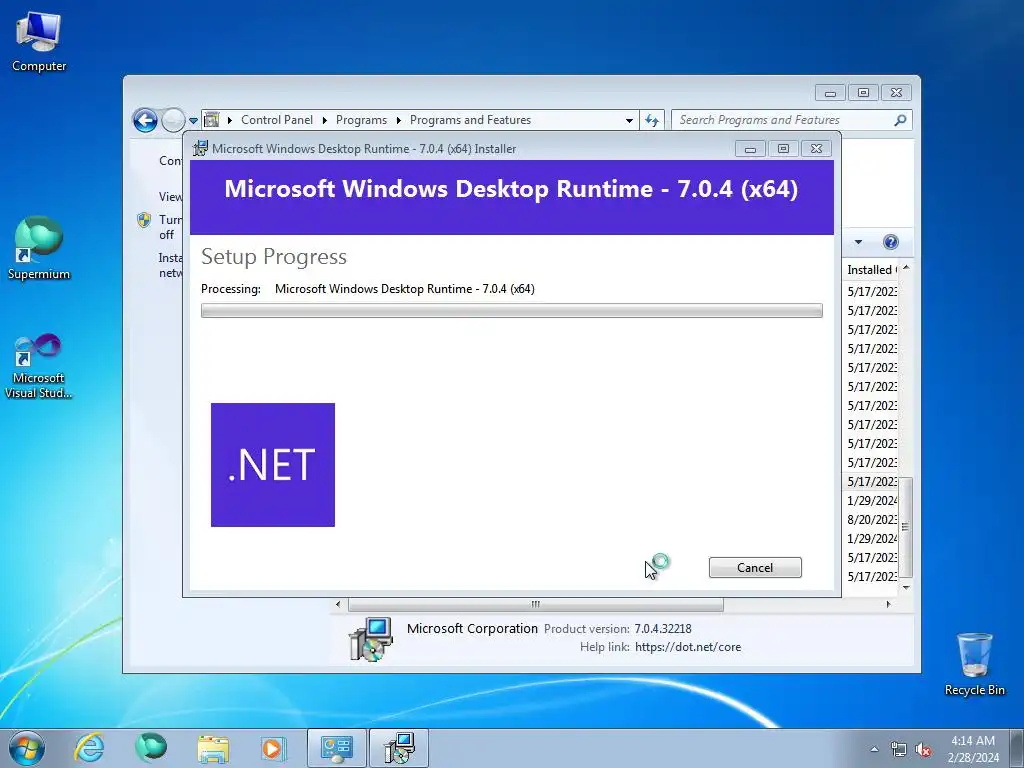
Task: Open the Help question mark button
Action: (x=890, y=242)
